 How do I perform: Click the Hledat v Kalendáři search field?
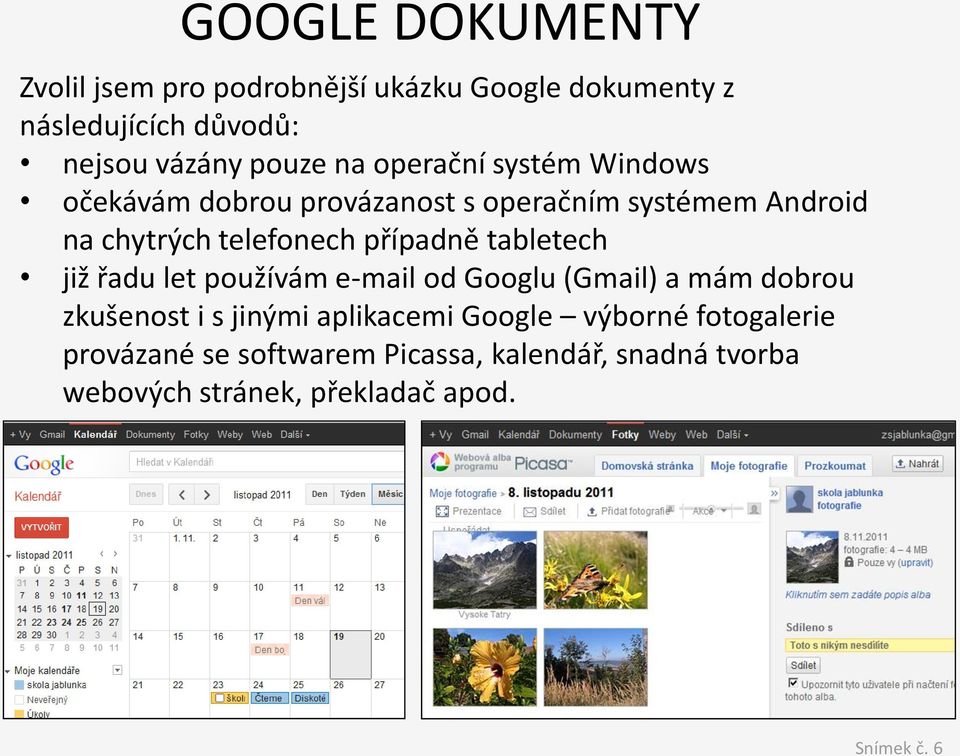pos(266,462)
